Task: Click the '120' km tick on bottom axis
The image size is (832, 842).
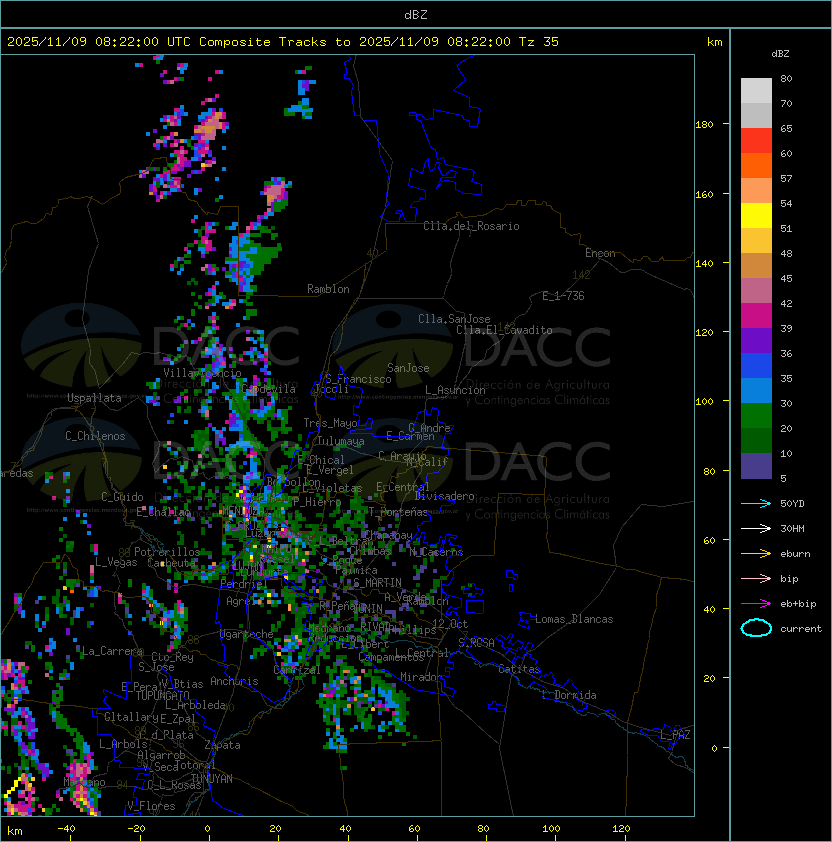Action: pyautogui.click(x=621, y=829)
